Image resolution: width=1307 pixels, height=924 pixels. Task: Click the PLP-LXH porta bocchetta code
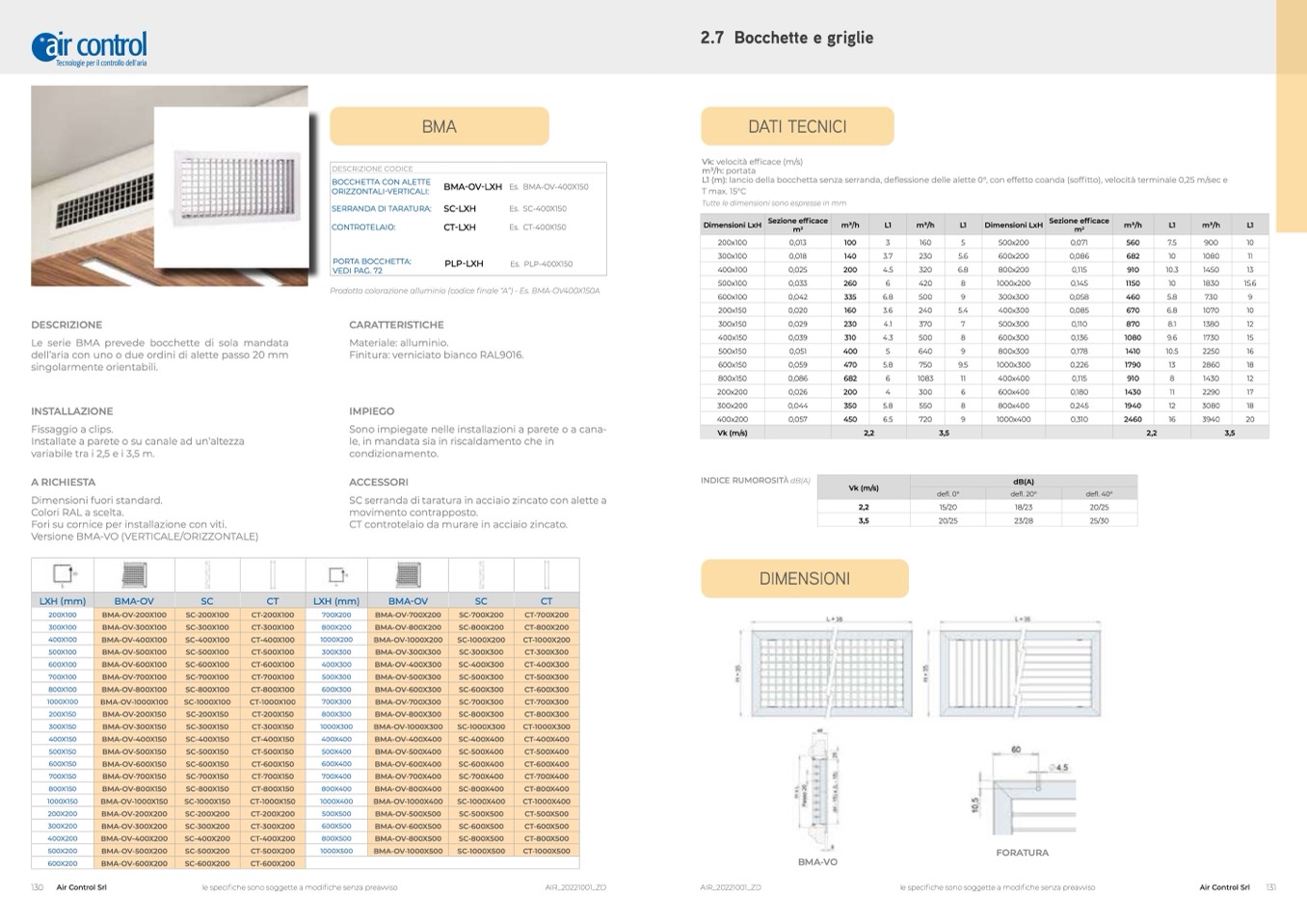coord(464,263)
